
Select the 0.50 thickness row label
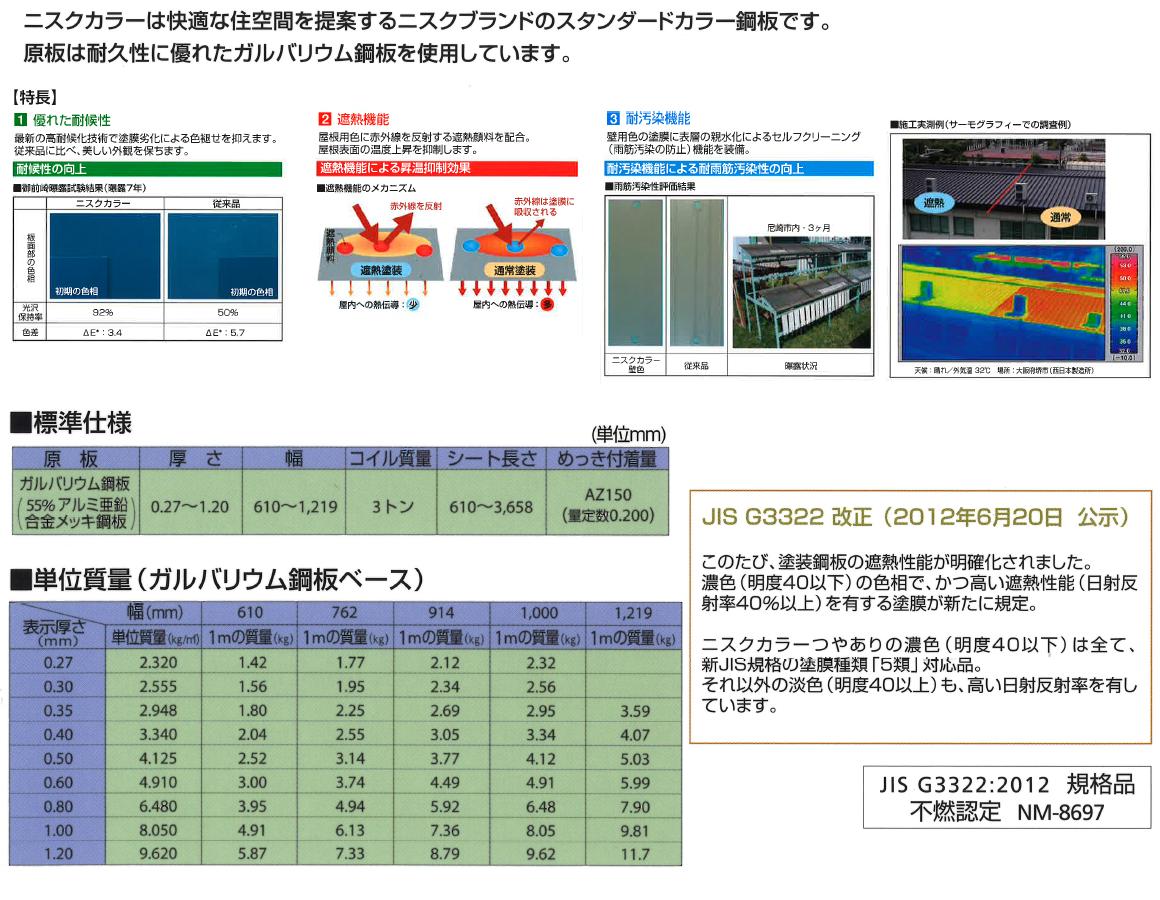pyautogui.click(x=58, y=759)
